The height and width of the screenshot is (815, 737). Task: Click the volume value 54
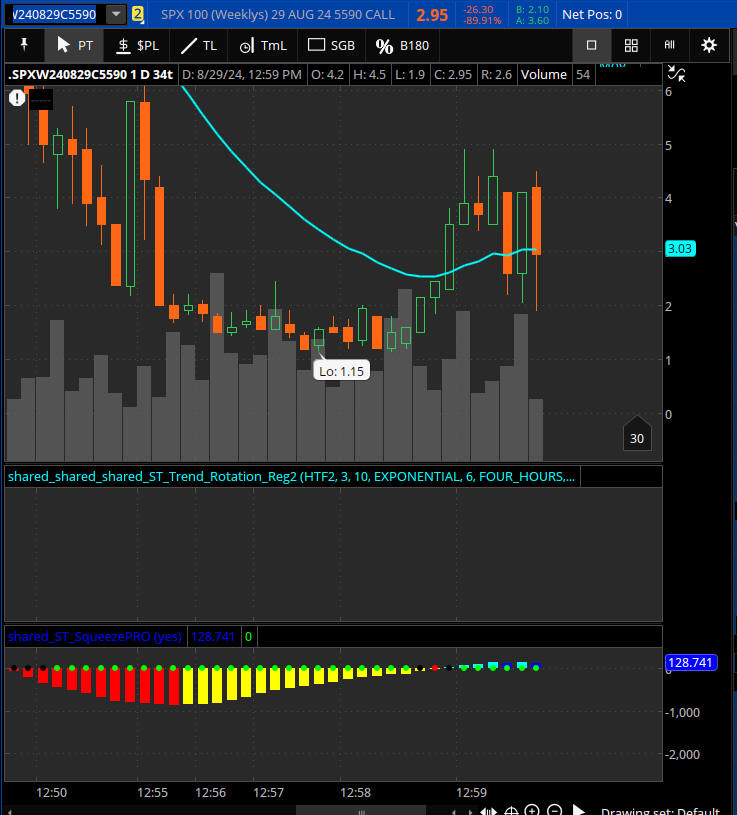583,74
